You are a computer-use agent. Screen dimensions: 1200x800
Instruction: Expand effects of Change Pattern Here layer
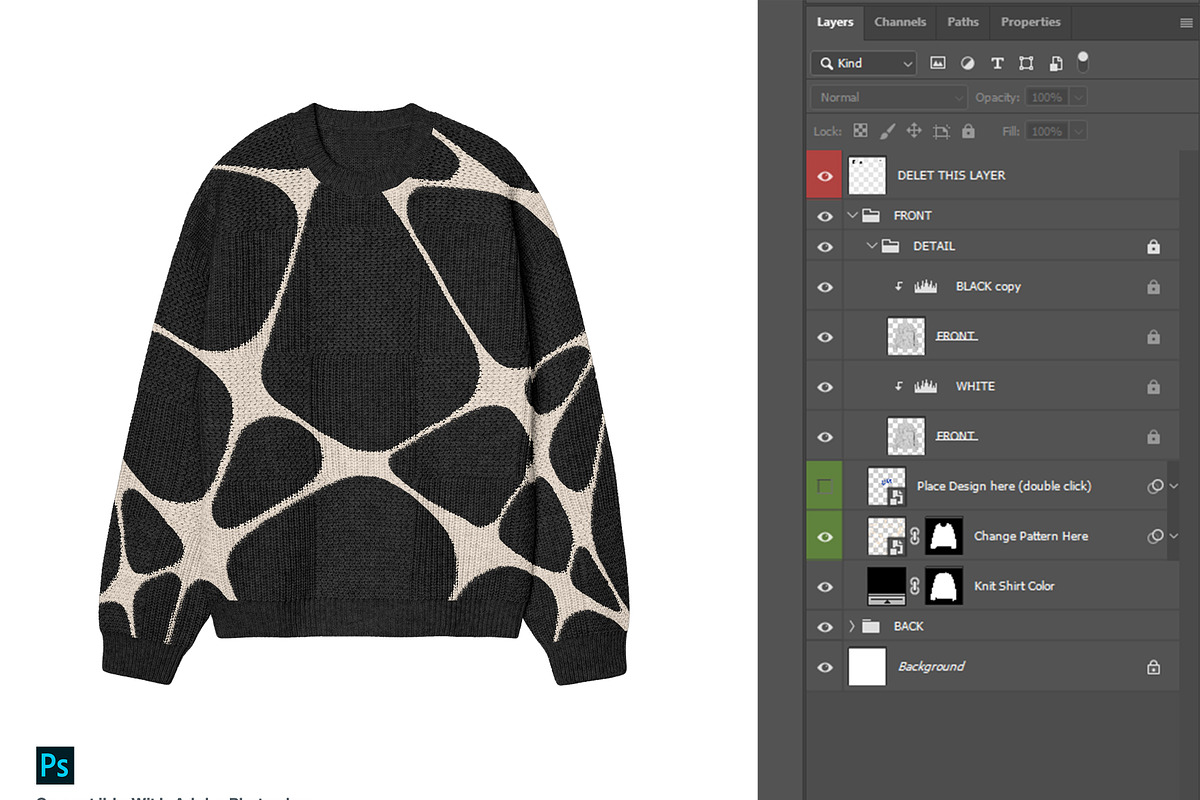pyautogui.click(x=1174, y=536)
